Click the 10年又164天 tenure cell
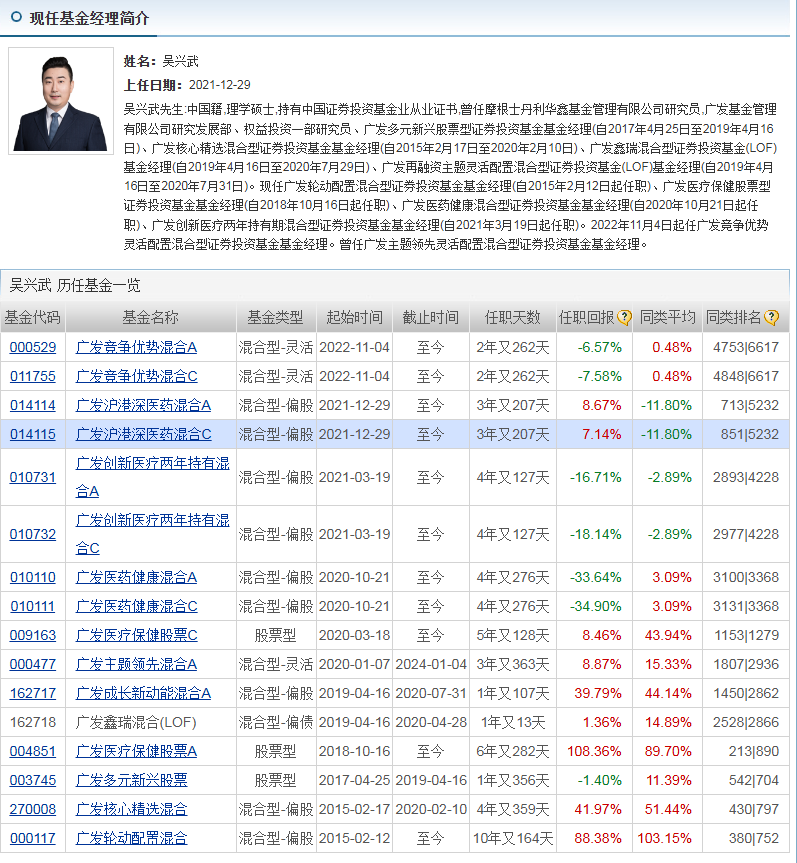The image size is (797, 863). pyautogui.click(x=513, y=839)
